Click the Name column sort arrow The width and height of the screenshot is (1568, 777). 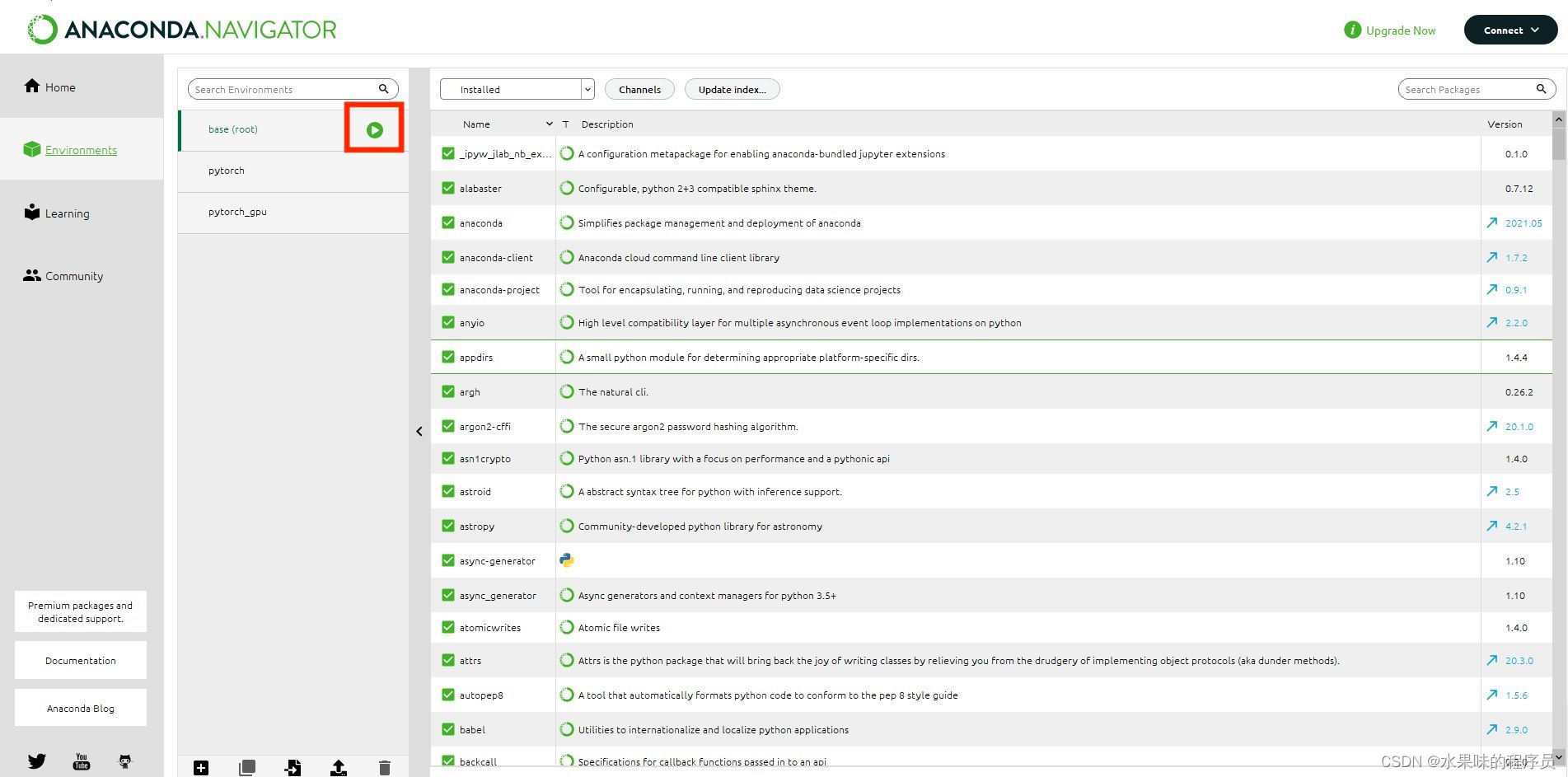(x=550, y=124)
